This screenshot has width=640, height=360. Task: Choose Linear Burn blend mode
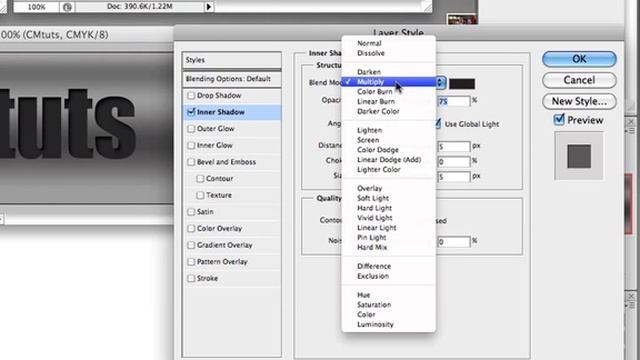tap(389, 101)
